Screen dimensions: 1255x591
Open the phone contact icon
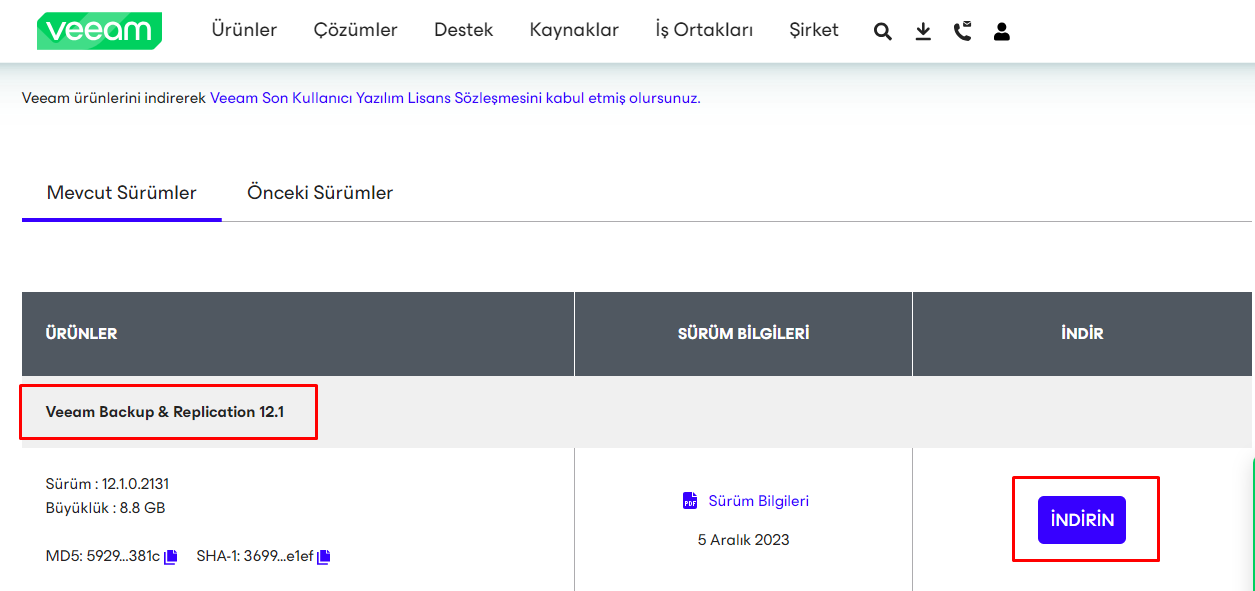click(962, 32)
